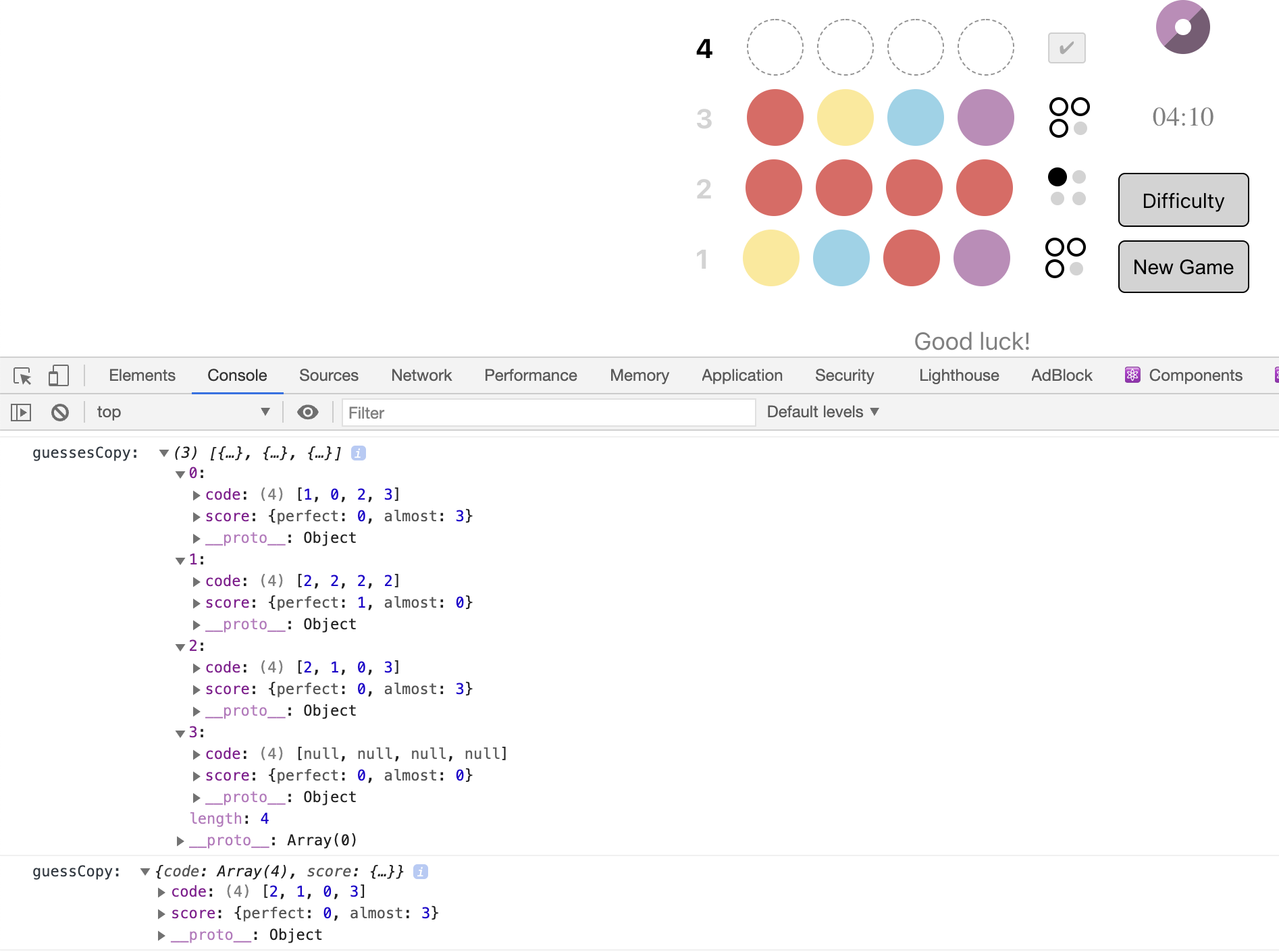Screen dimensions: 1279x952
Task: Collapse entry 2 in the guessesCopy array
Action: coord(180,646)
